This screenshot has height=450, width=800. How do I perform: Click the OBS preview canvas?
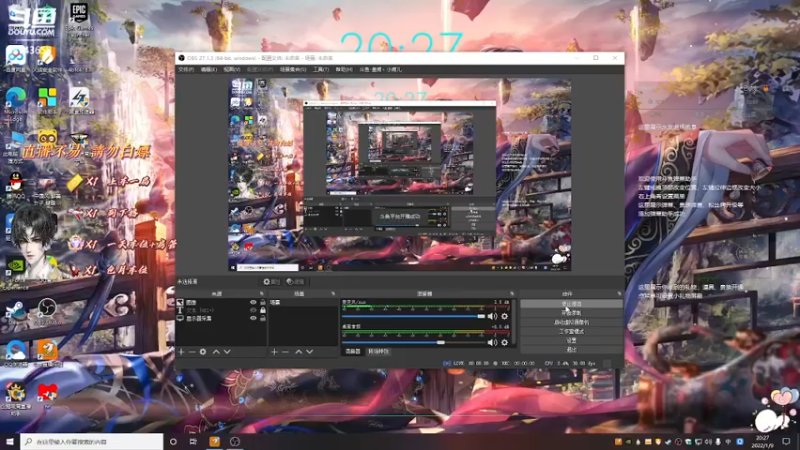[x=399, y=175]
